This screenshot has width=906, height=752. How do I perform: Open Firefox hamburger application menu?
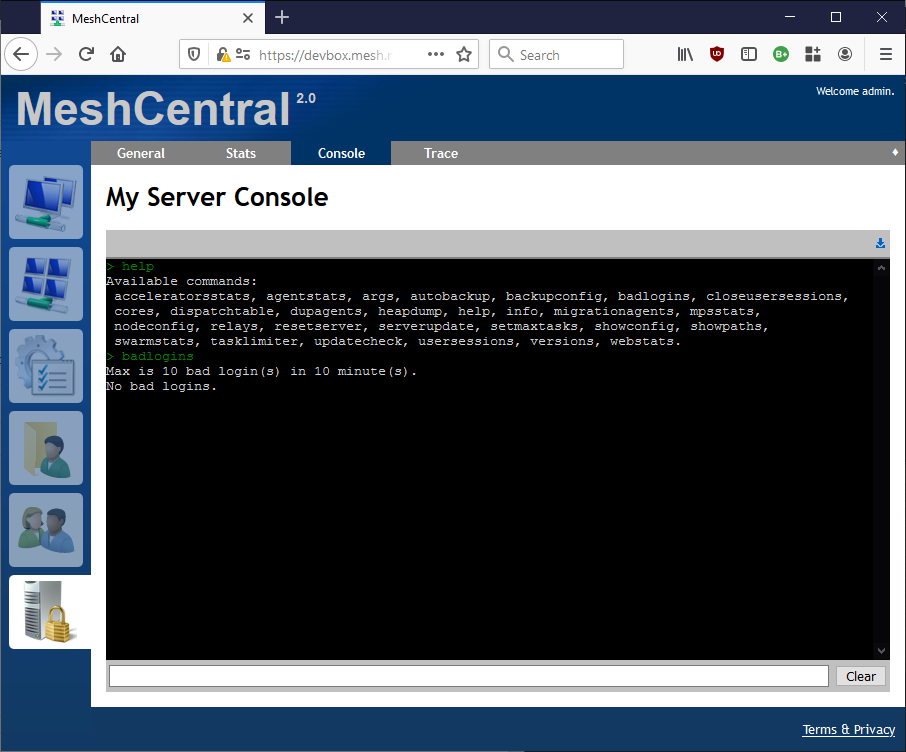pyautogui.click(x=886, y=54)
